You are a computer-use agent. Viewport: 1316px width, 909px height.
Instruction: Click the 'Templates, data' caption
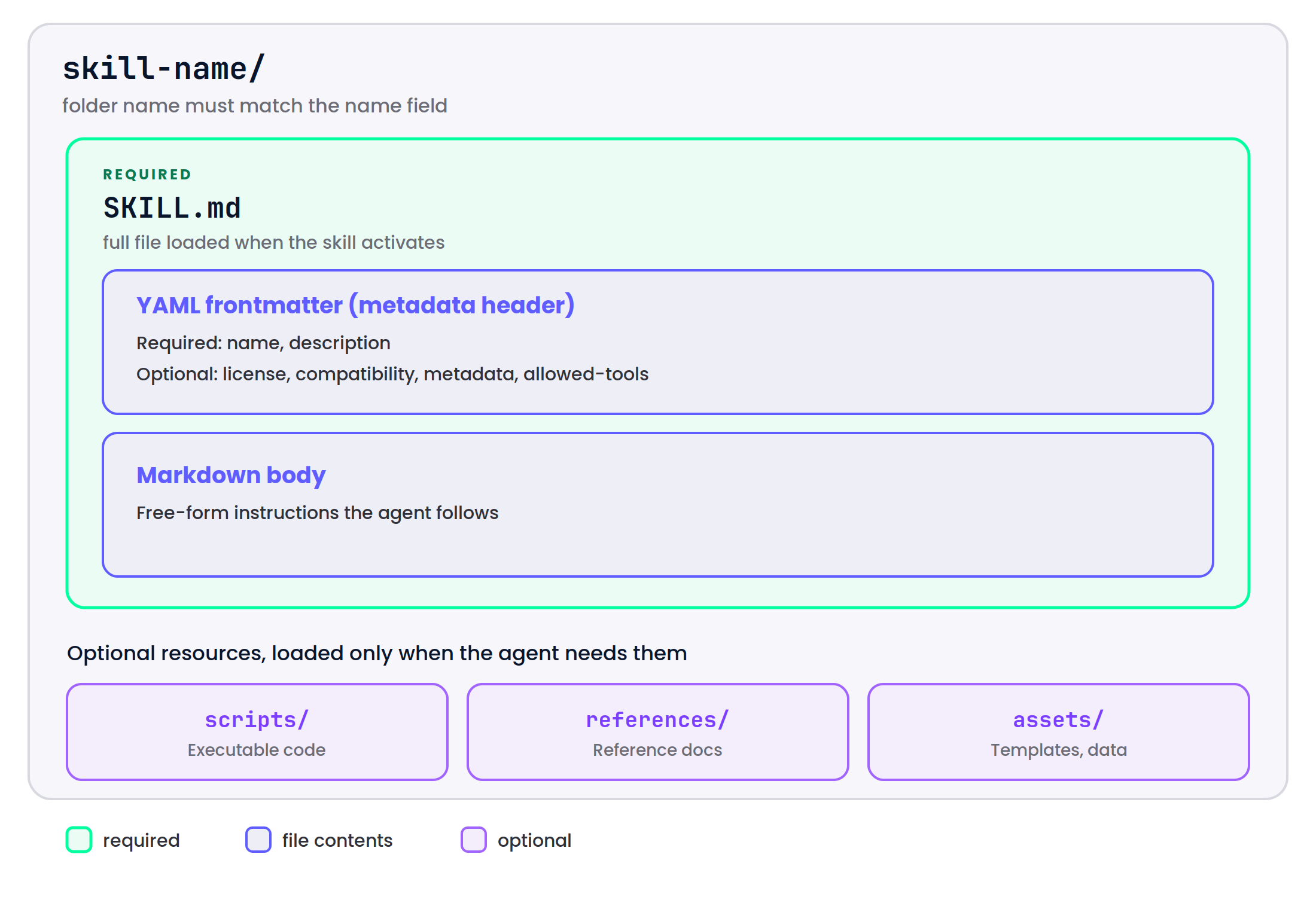(1059, 750)
